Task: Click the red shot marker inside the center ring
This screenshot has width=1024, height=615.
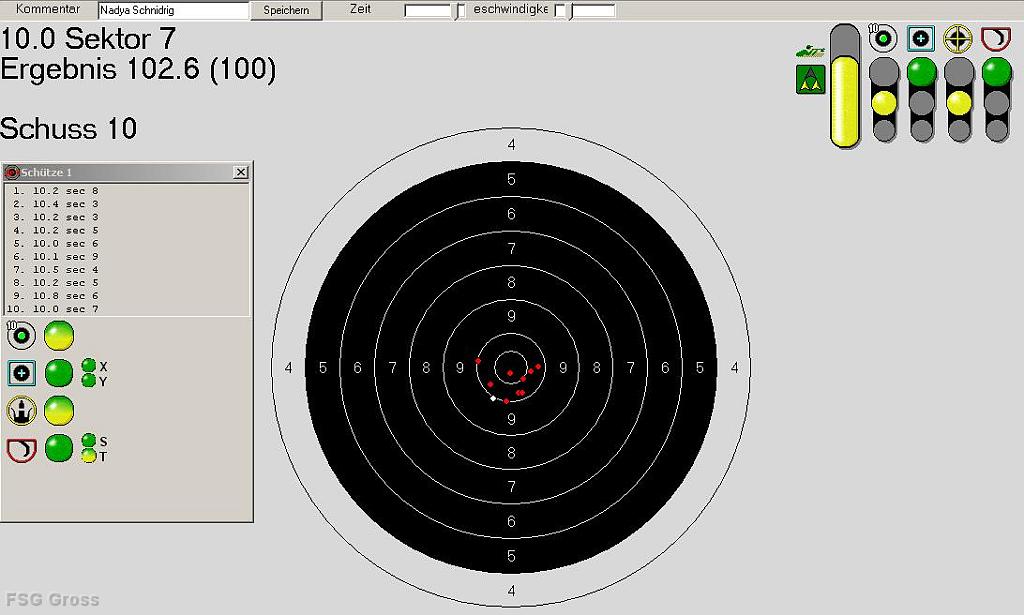Action: (511, 373)
